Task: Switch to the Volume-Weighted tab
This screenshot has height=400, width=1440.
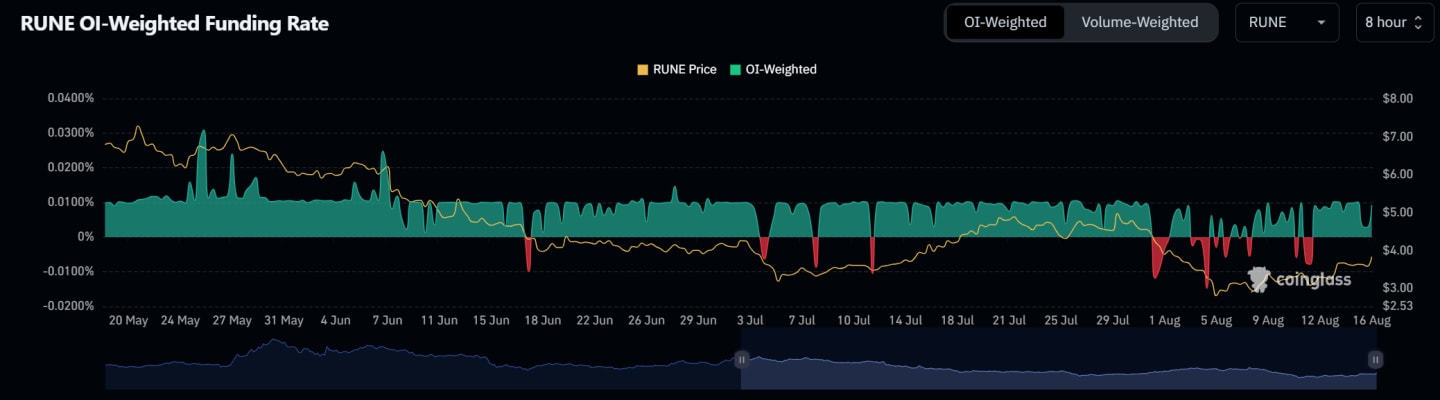Action: (x=1140, y=22)
